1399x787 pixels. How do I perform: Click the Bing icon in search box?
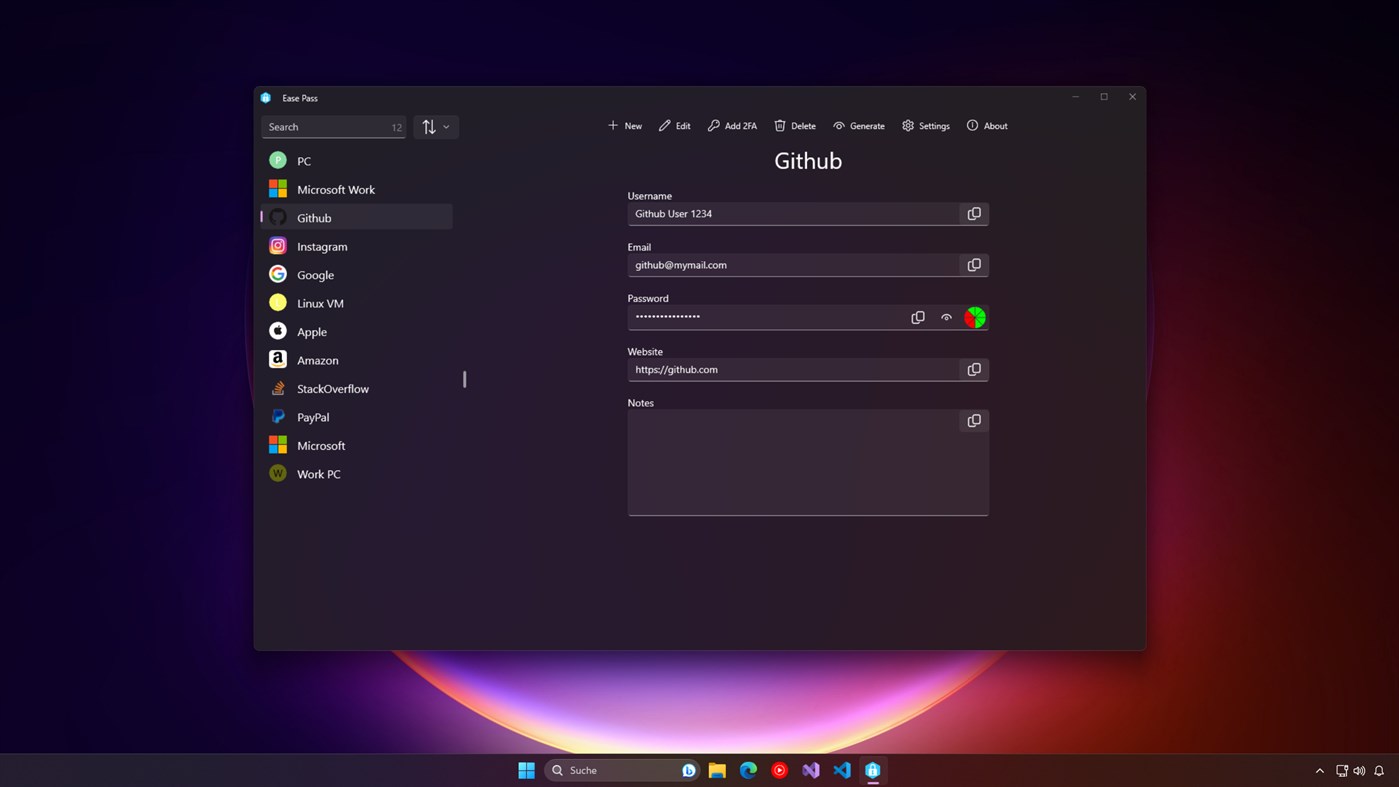click(x=688, y=770)
